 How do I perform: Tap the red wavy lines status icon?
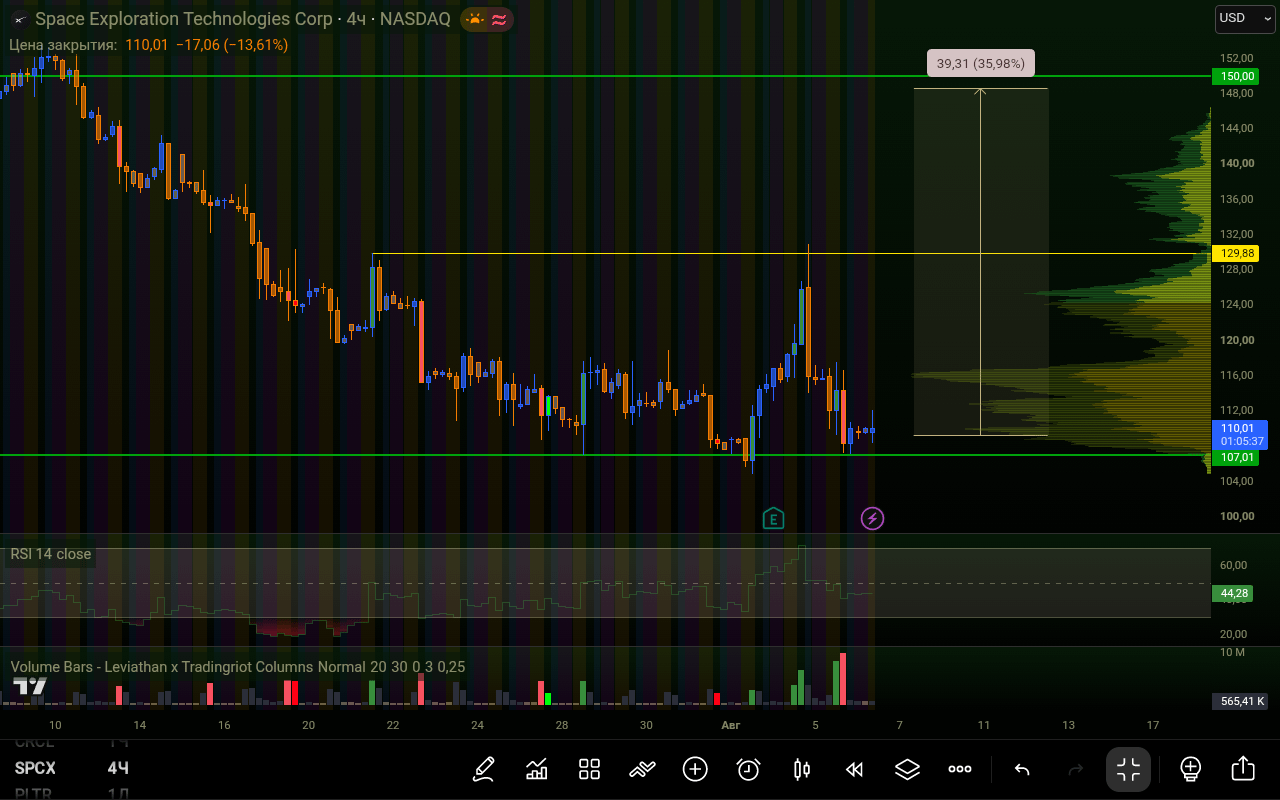[498, 19]
